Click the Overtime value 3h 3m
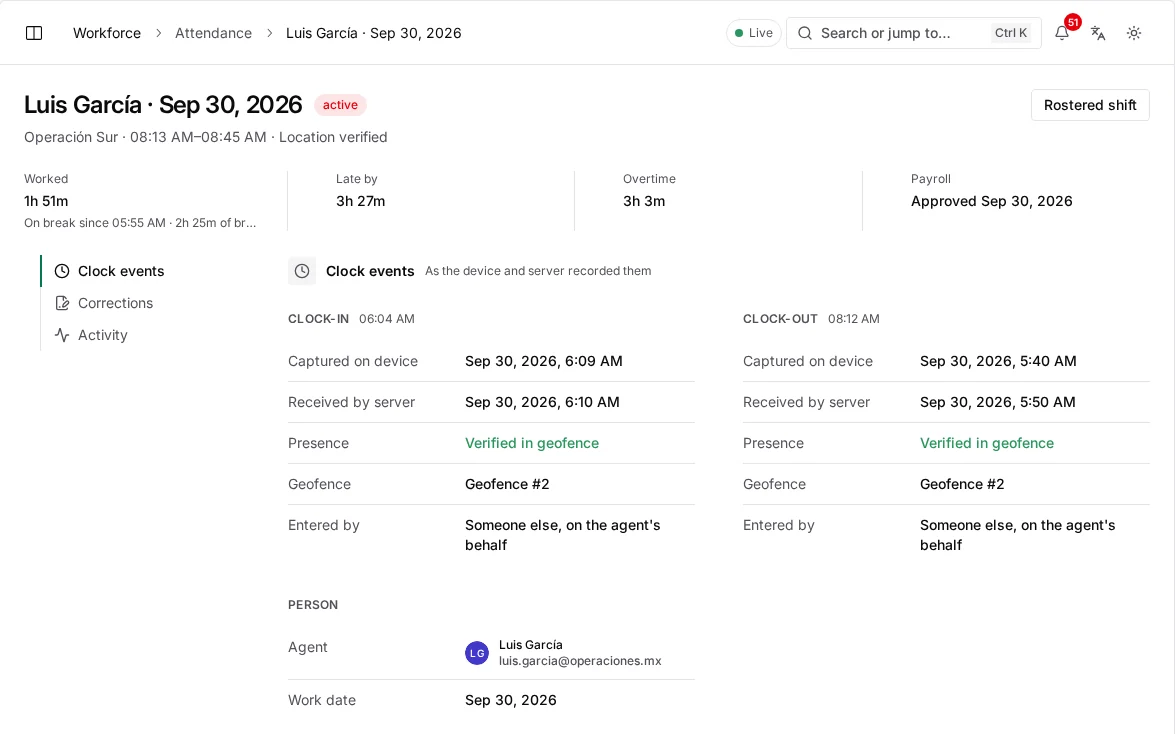The image size is (1175, 734). [x=644, y=201]
